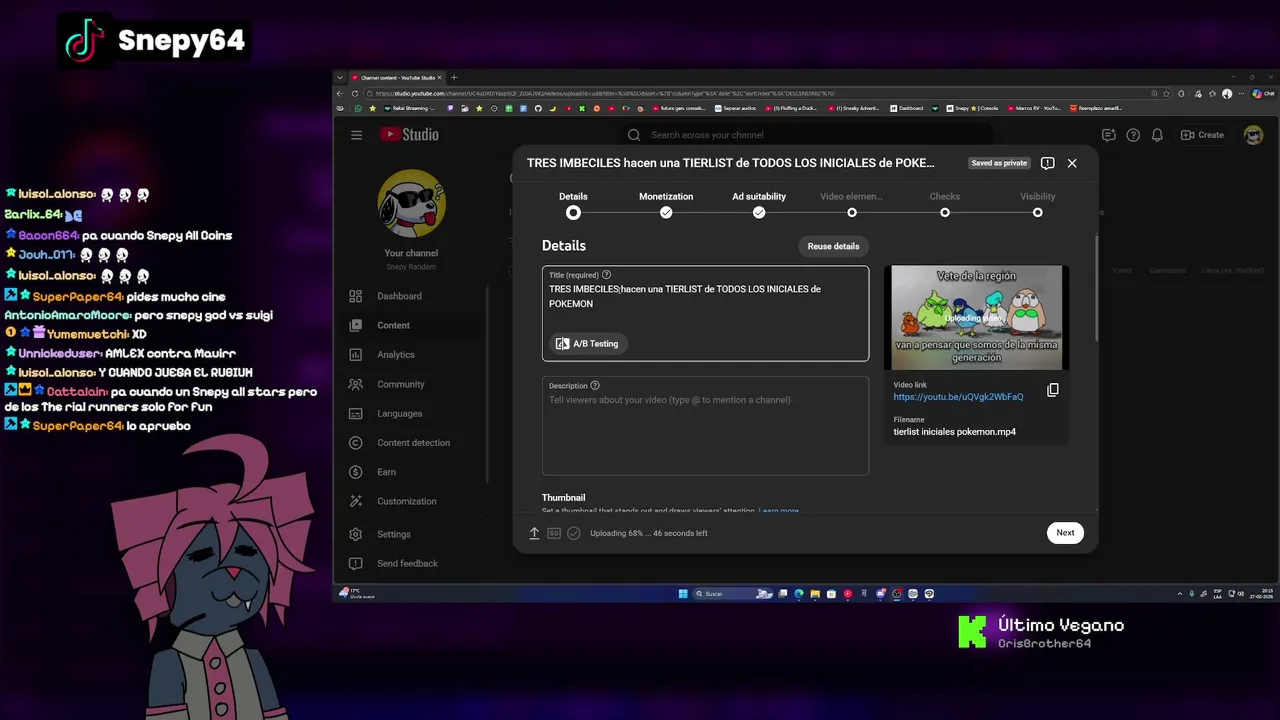Click the weather widget on taskbar
Screen dimensions: 1280x720
[x=357, y=593]
